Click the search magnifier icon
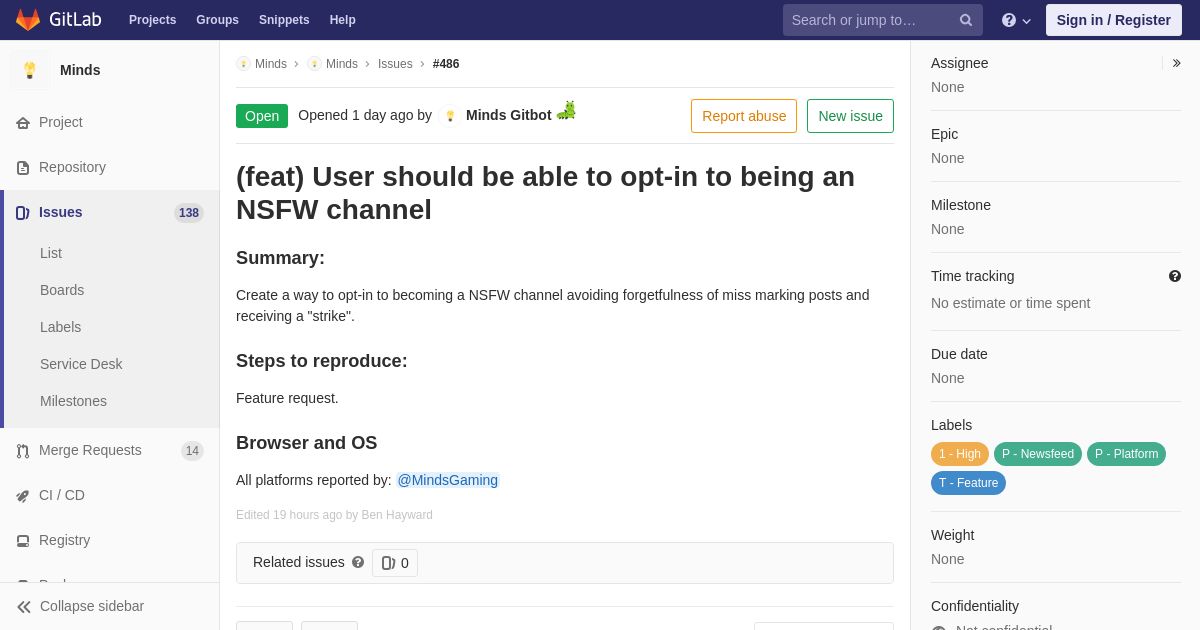The height and width of the screenshot is (630, 1200). tap(966, 20)
